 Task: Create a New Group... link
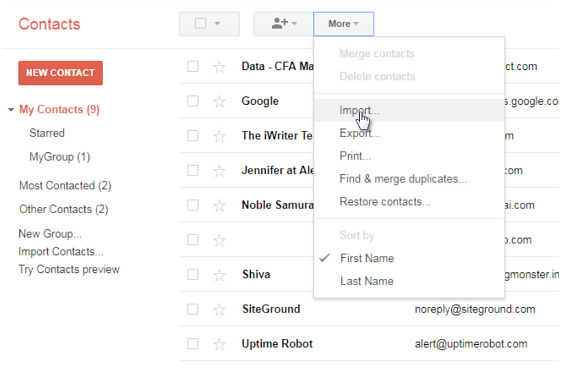click(50, 234)
